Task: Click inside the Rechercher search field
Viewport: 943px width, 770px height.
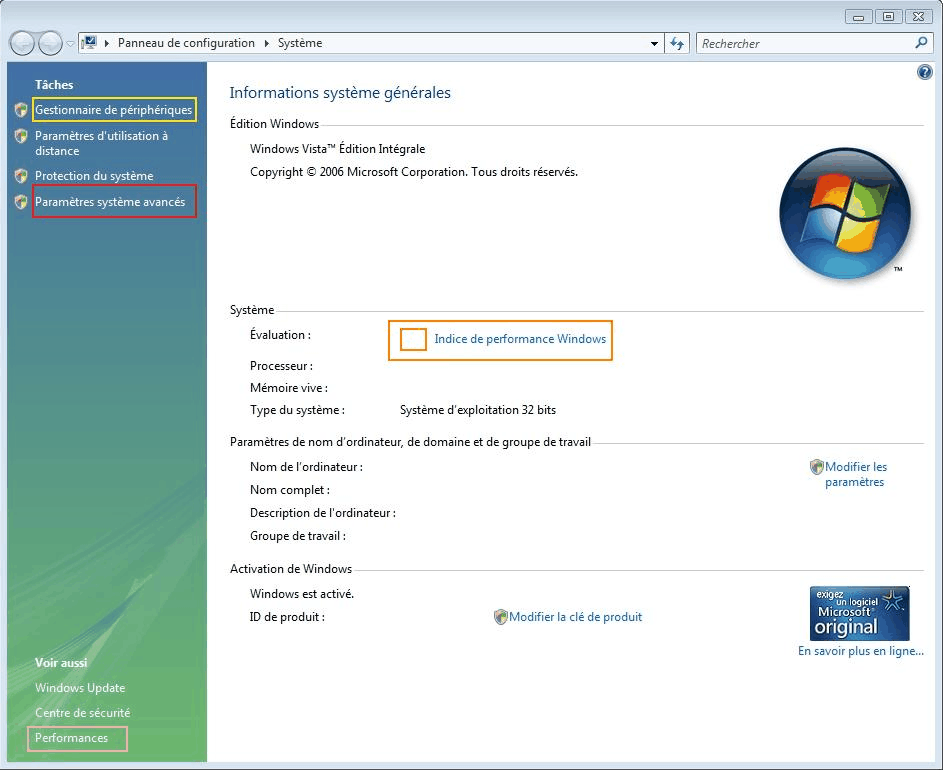Action: [x=804, y=43]
